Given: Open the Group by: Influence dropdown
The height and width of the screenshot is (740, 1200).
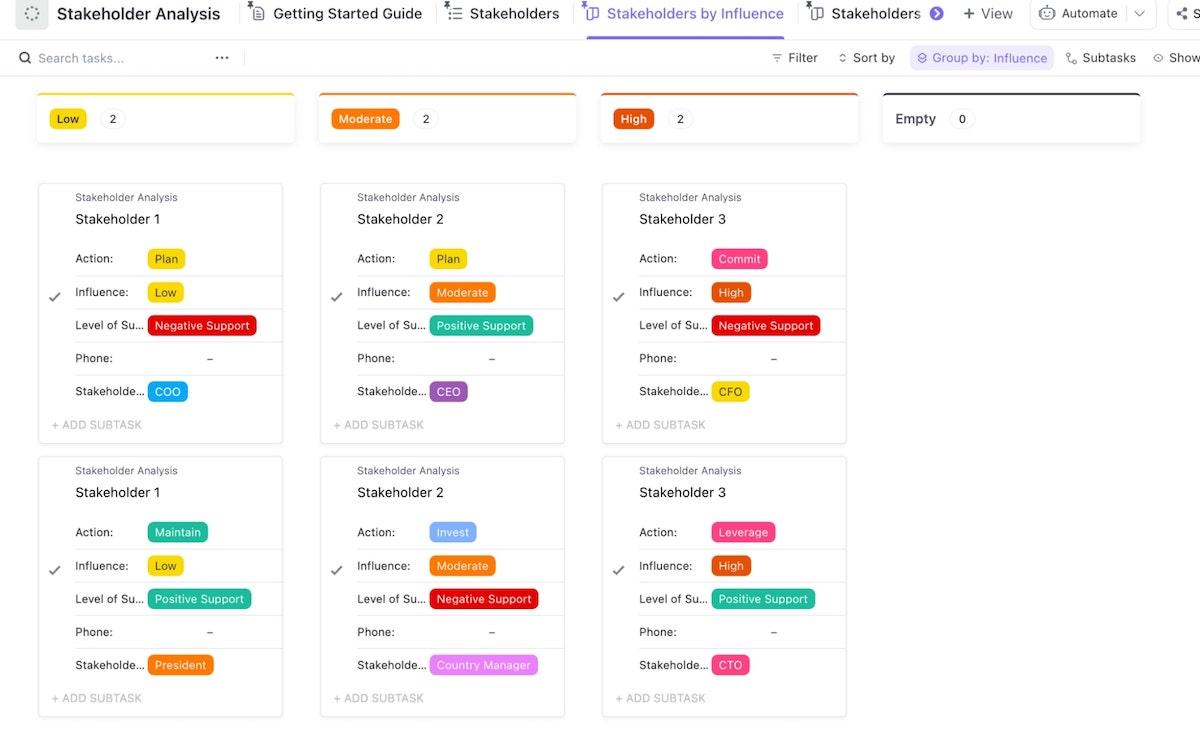Looking at the screenshot, I should click(981, 58).
